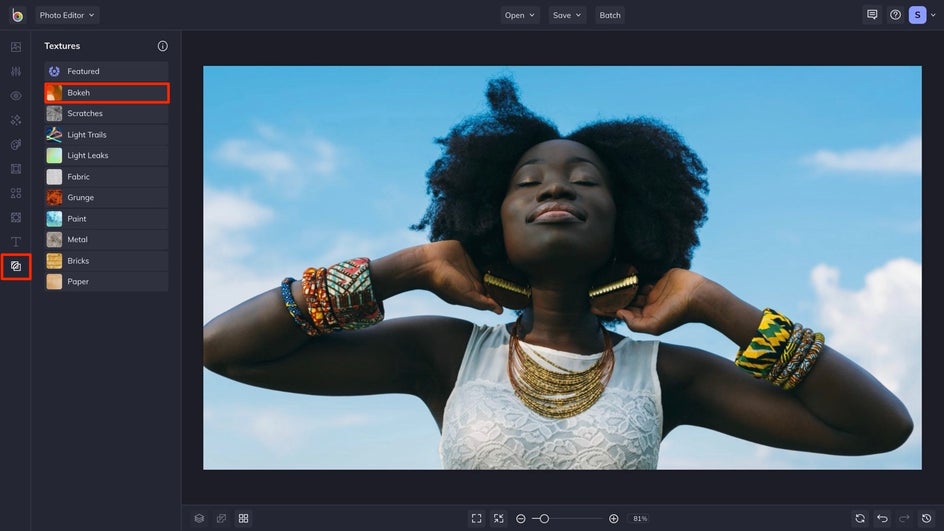Click the zoom out minus icon
Viewport: 944px width, 531px height.
pos(521,518)
